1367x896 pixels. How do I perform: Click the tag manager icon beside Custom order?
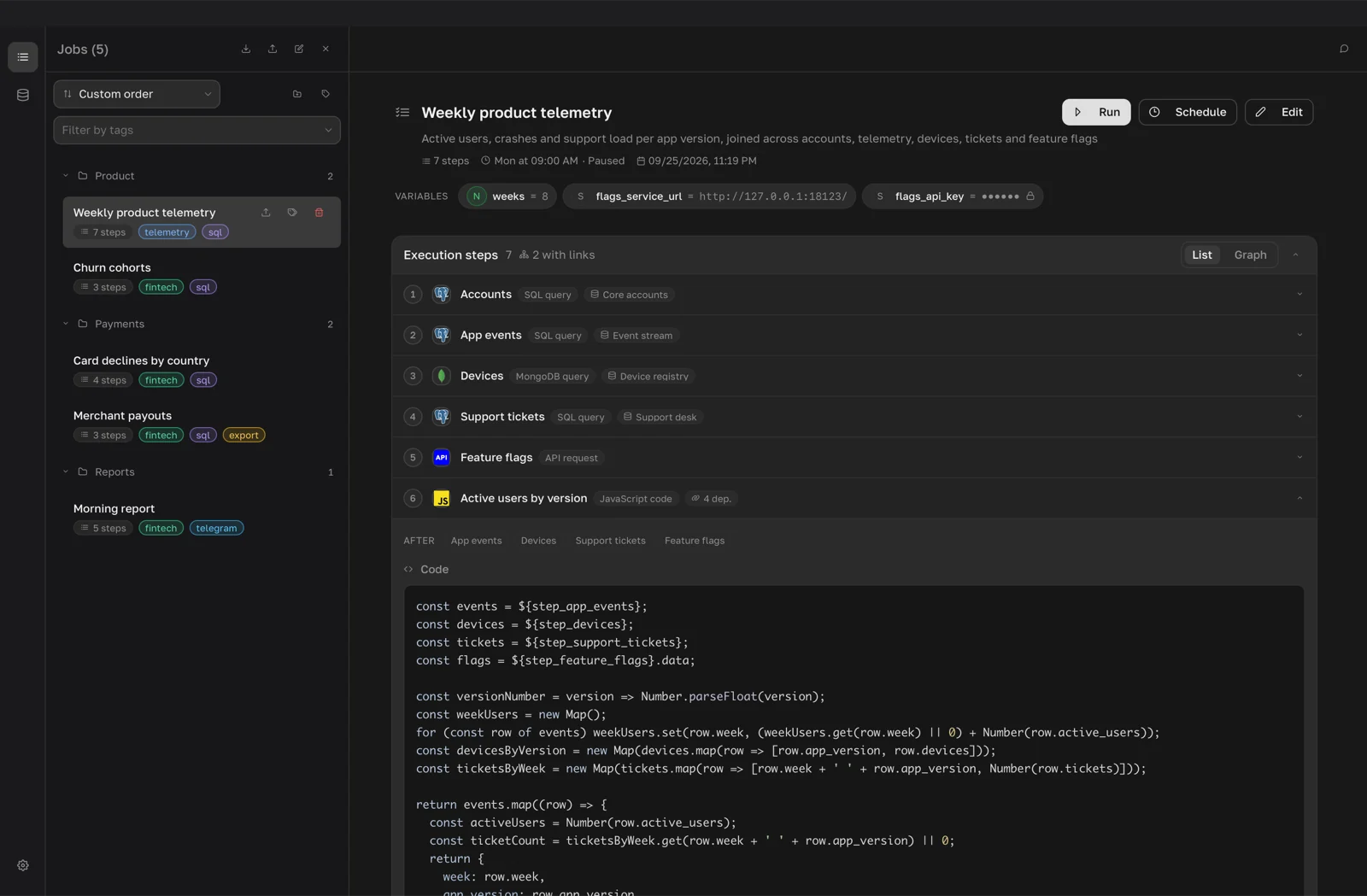click(326, 94)
